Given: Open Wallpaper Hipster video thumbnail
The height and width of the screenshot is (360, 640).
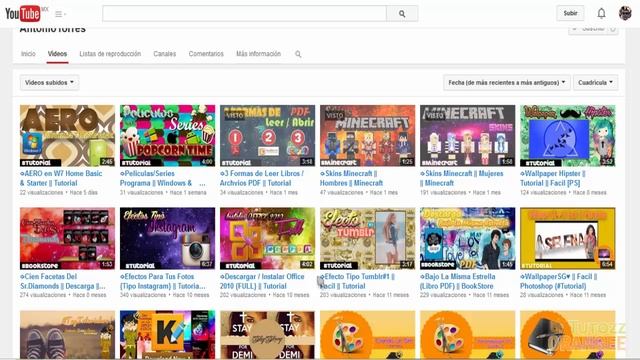Looking at the screenshot, I should (x=567, y=136).
